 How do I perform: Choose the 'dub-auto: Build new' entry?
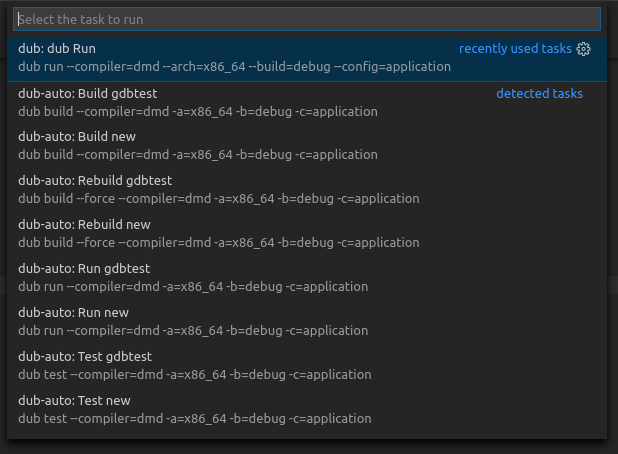[77, 137]
